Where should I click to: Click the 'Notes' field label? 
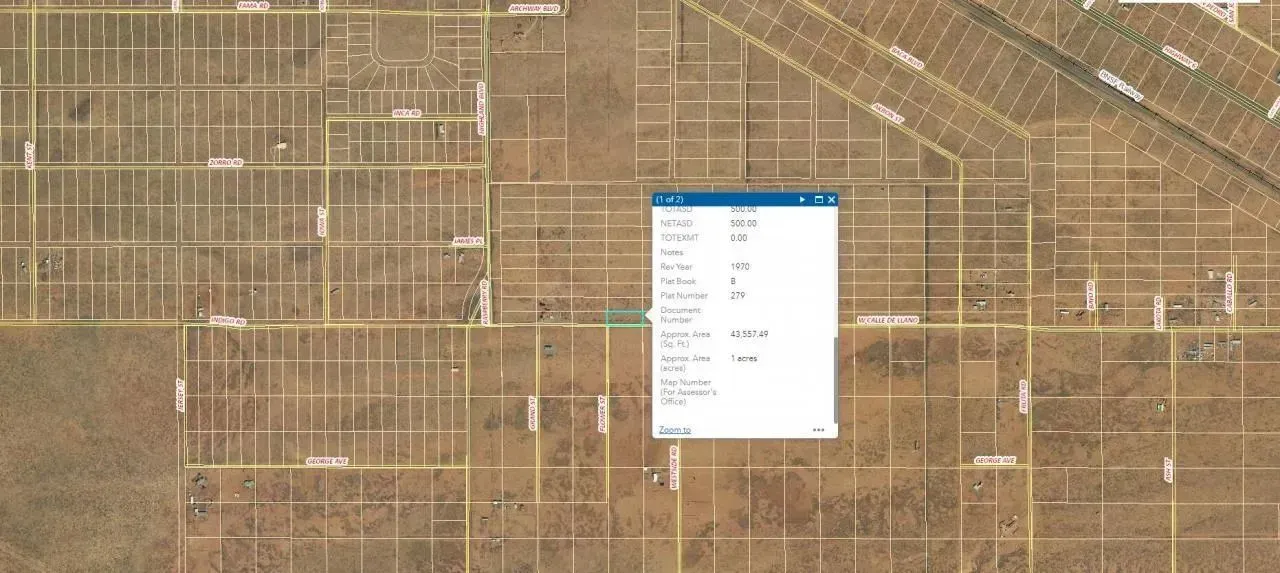tap(671, 253)
